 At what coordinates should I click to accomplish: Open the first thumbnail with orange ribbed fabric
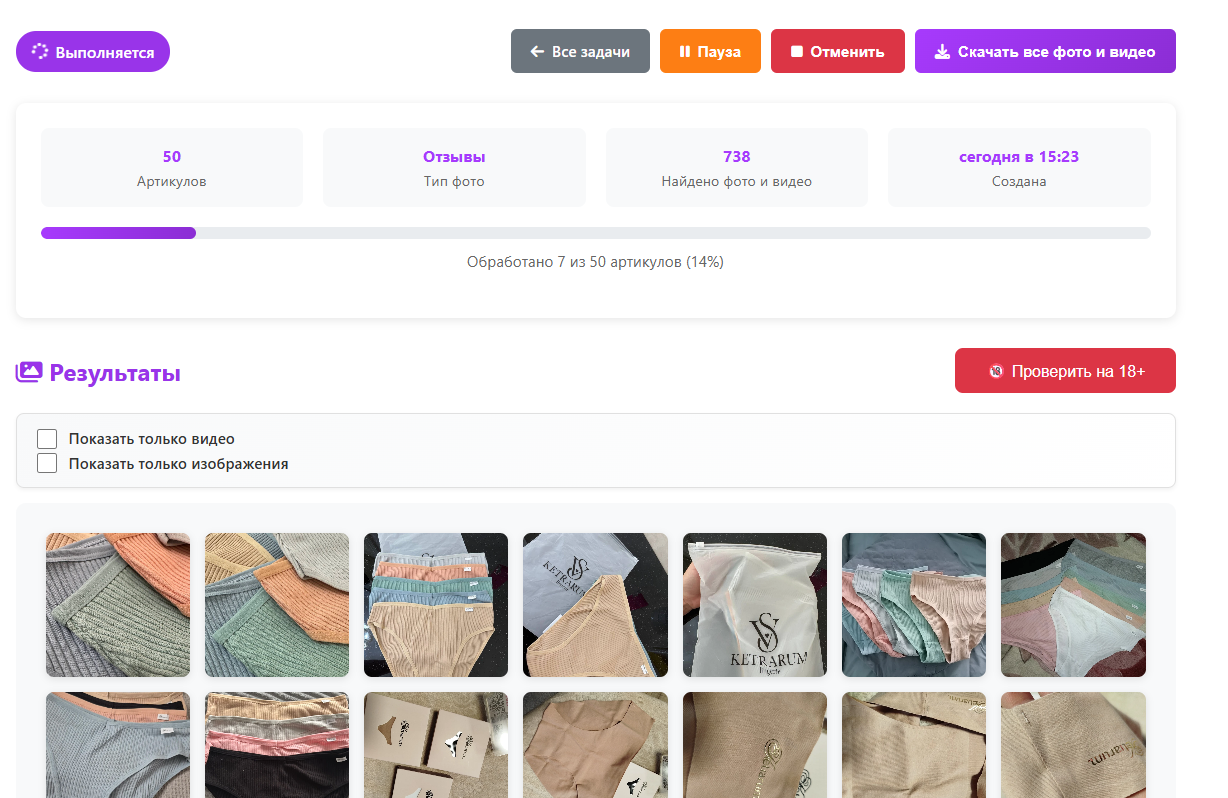pyautogui.click(x=118, y=605)
